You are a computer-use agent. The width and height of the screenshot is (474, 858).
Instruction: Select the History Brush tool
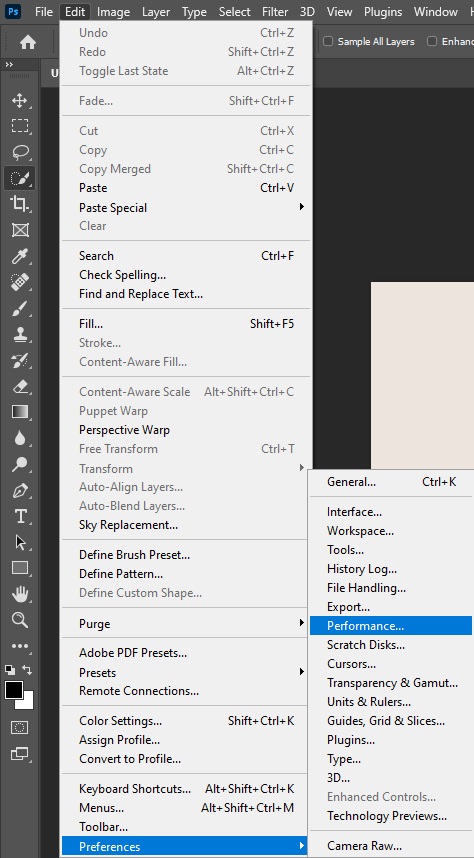point(20,360)
